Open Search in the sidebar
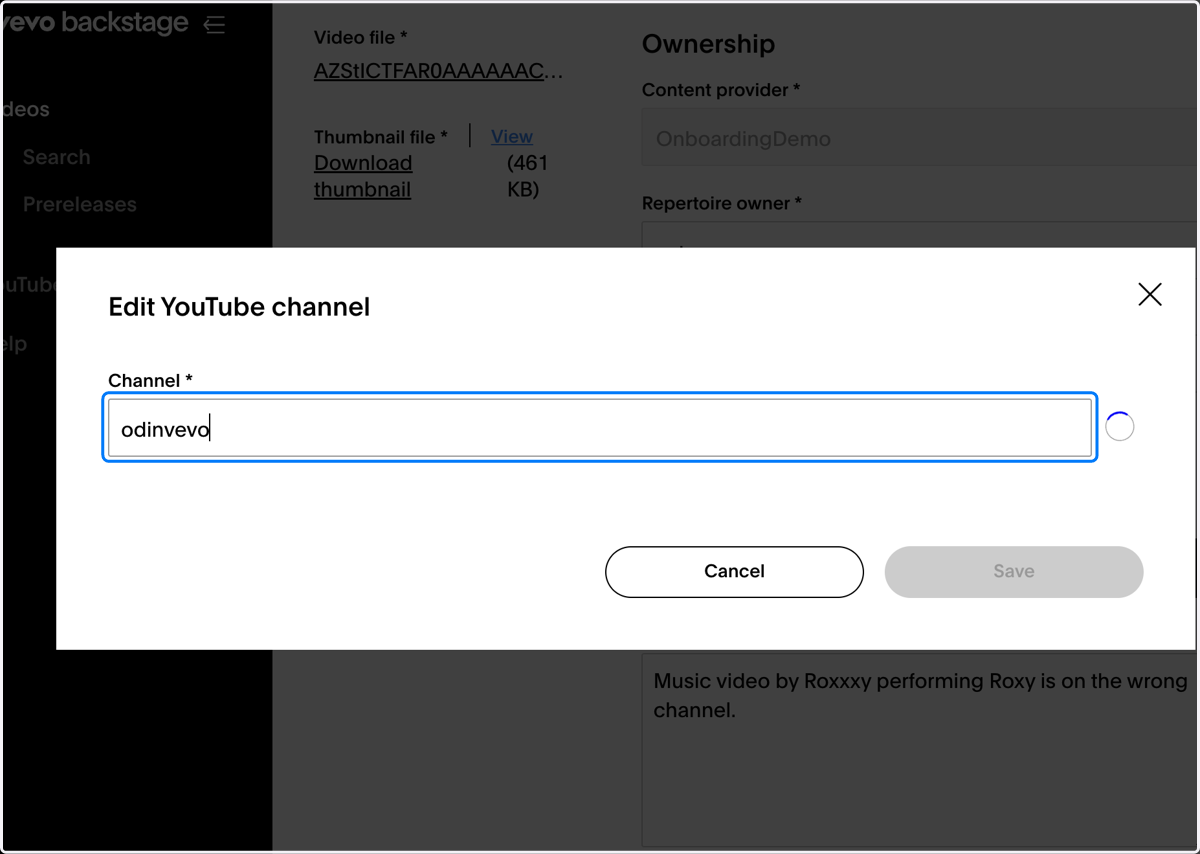 57,157
